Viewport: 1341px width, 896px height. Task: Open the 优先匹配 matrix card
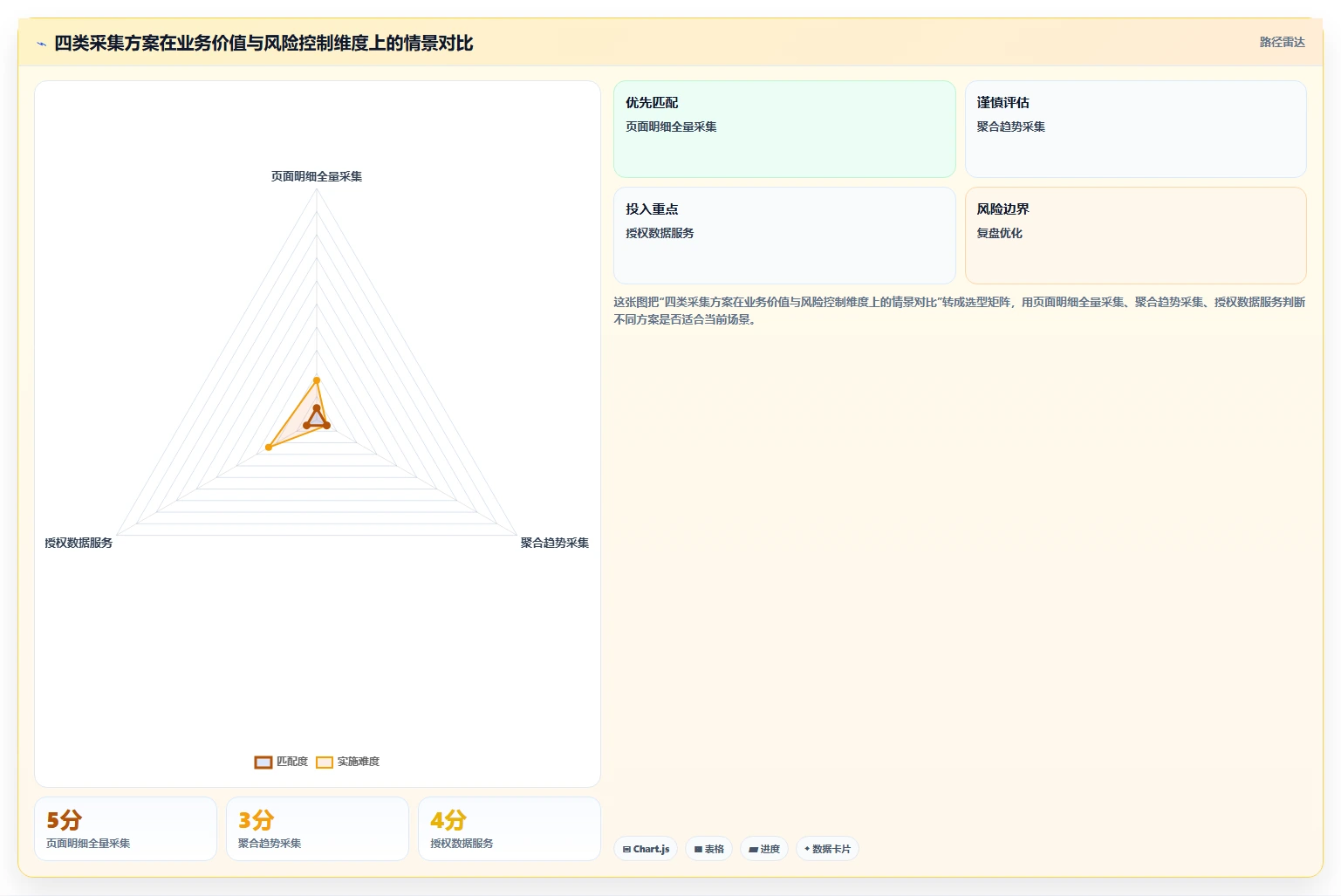tap(784, 129)
